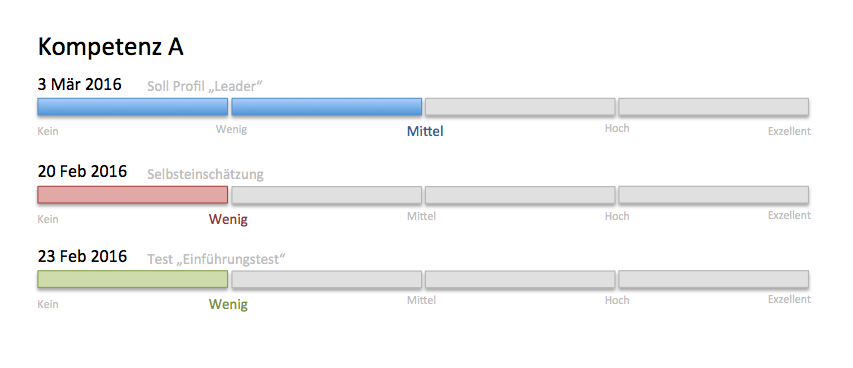Click the 23 Feb 2016 date
This screenshot has height=368, width=853.
tap(82, 256)
